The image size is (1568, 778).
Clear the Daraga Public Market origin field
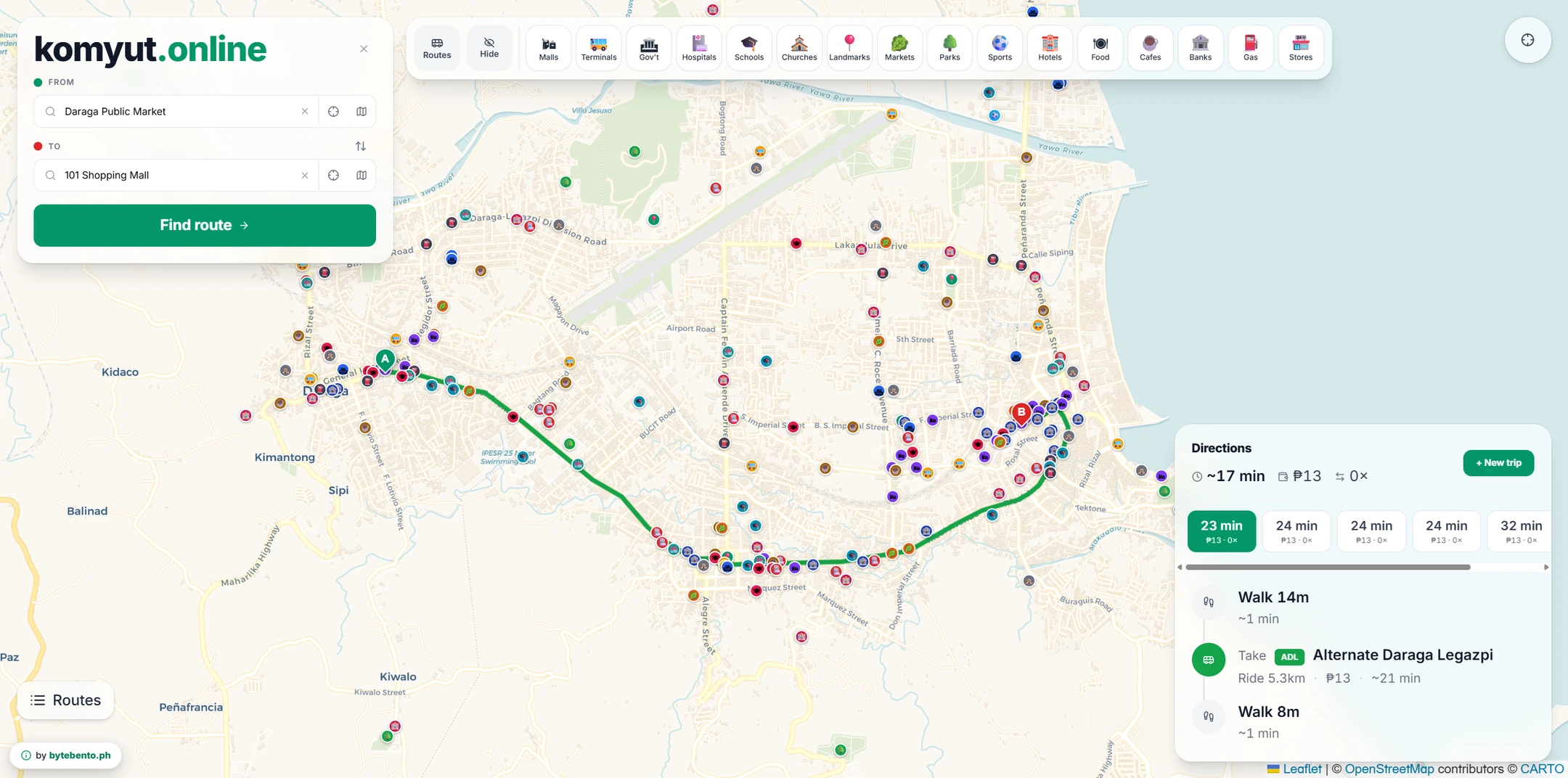[305, 111]
